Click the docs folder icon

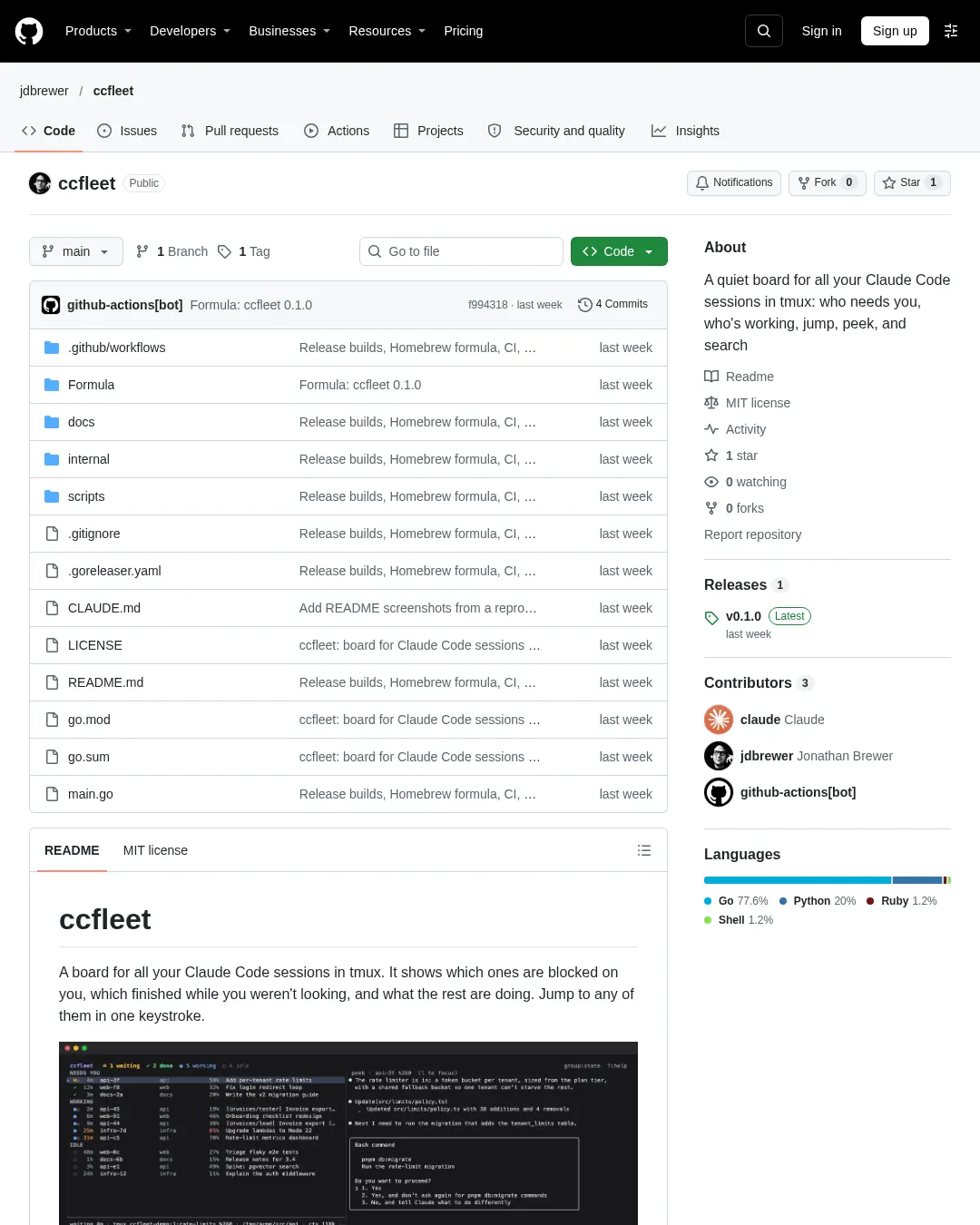[x=52, y=422]
